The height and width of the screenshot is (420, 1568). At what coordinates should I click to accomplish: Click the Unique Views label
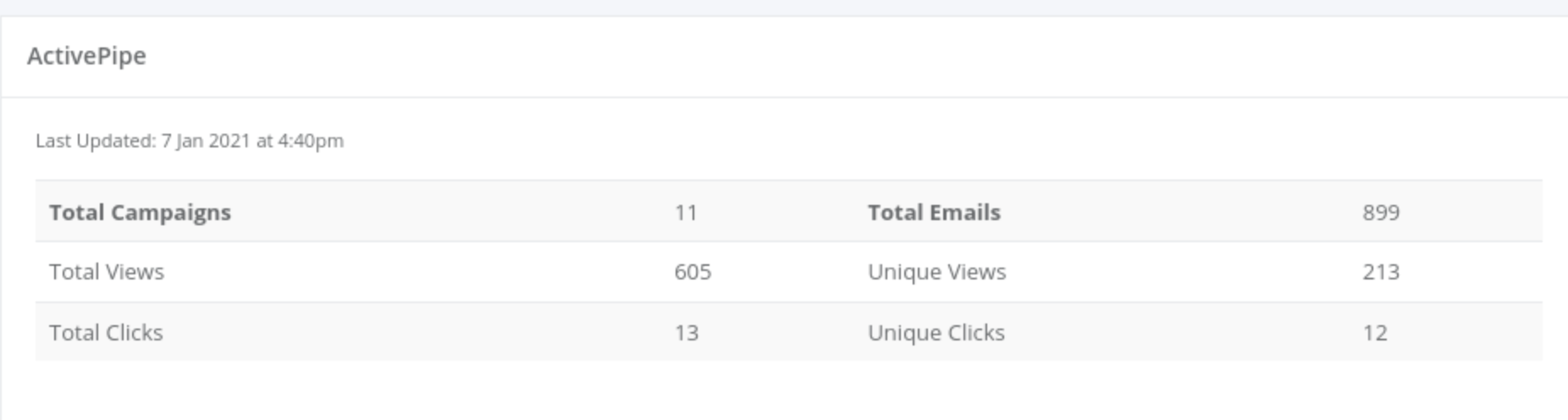pos(936,272)
